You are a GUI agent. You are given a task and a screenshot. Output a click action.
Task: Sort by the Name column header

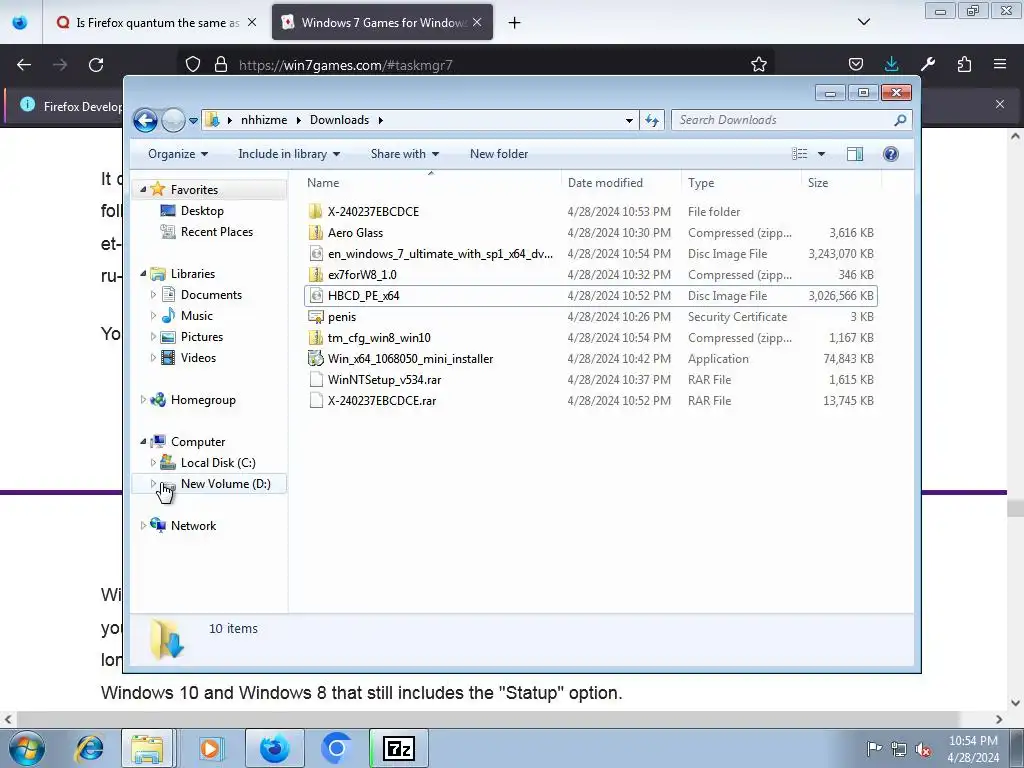[431, 183]
